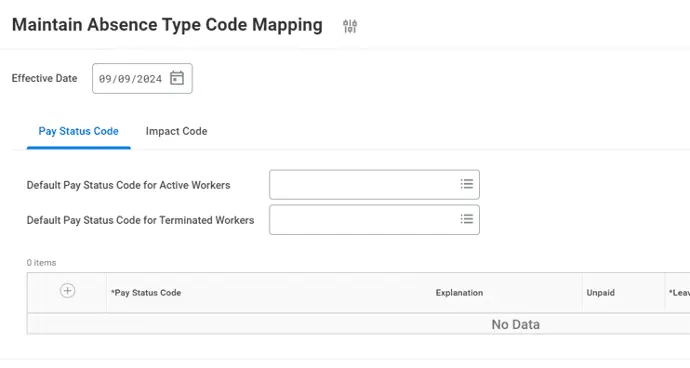
Task: Click the 0 items count label
Action: [41, 263]
